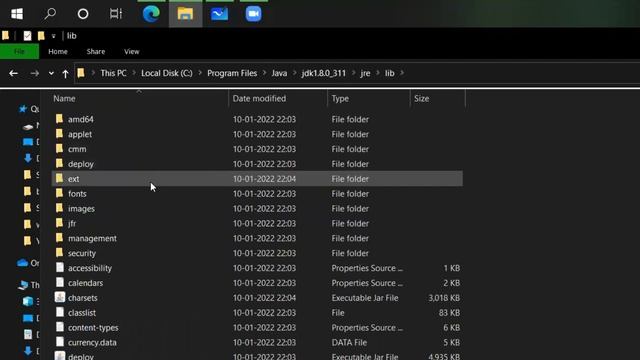Navigate to Program Files breadcrumb
The height and width of the screenshot is (360, 640).
tap(232, 73)
